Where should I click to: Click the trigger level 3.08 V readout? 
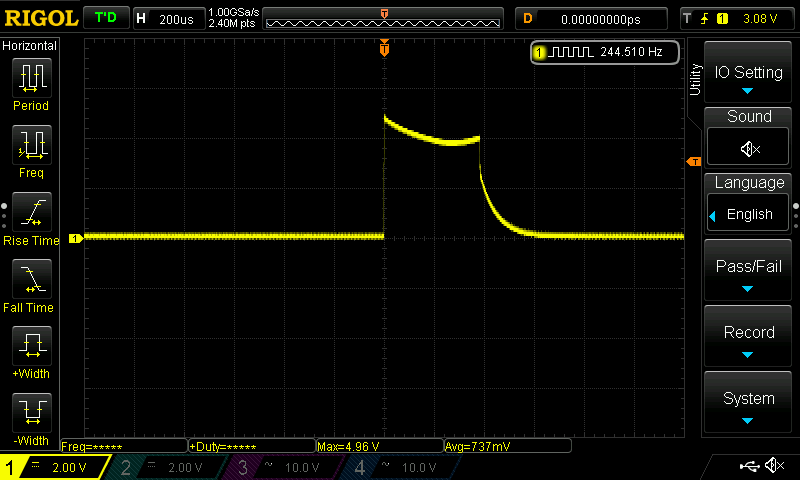coord(760,19)
